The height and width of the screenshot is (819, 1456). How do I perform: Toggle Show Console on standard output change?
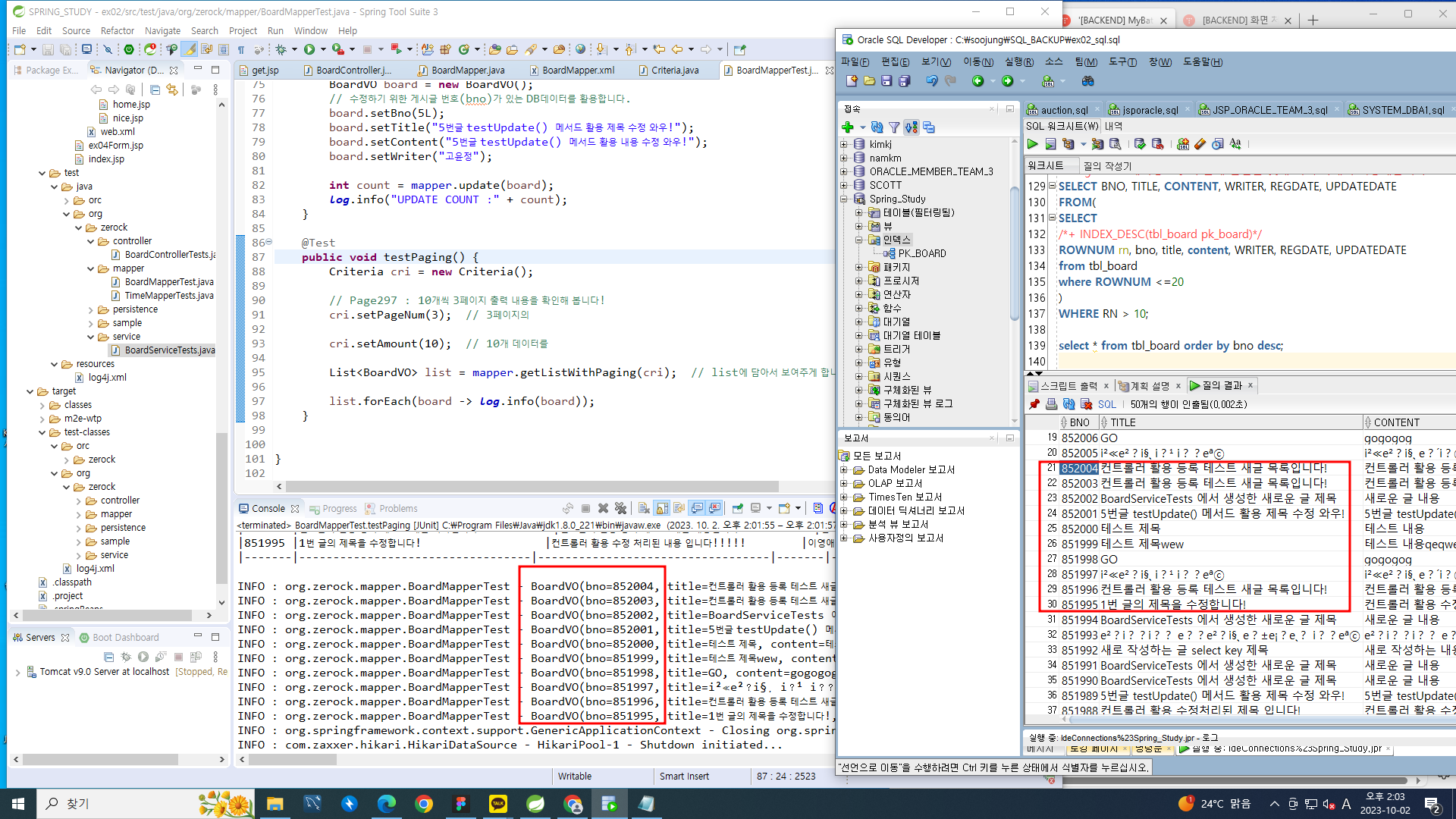tap(696, 508)
